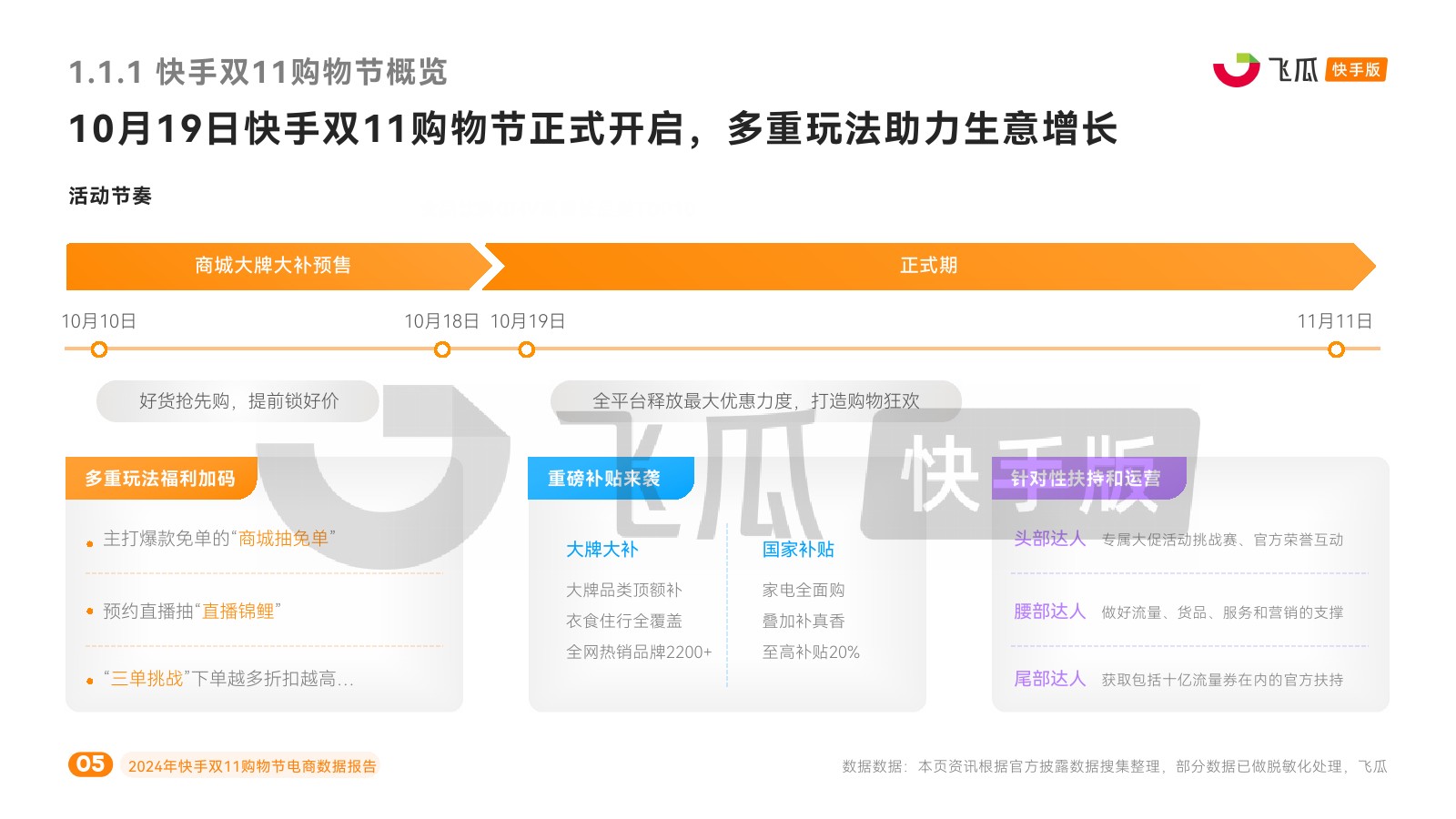Click the 腰部达人 label
Screen dimensions: 1456x819
click(1050, 612)
